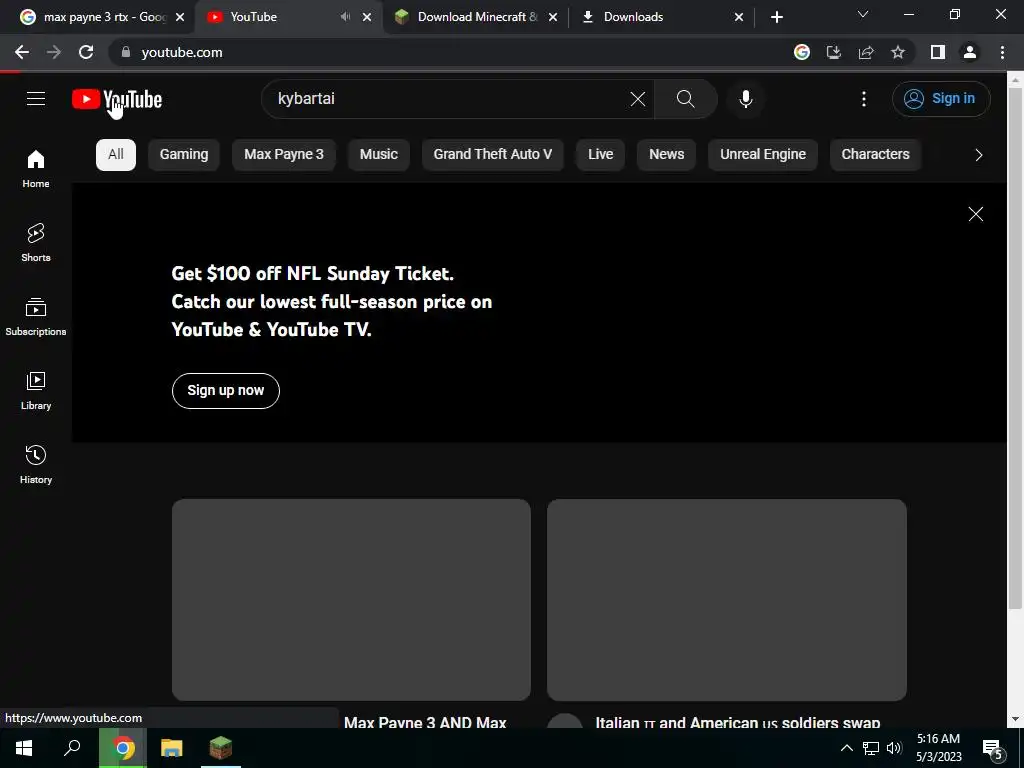
Task: Show hidden system tray icons
Action: 846,748
